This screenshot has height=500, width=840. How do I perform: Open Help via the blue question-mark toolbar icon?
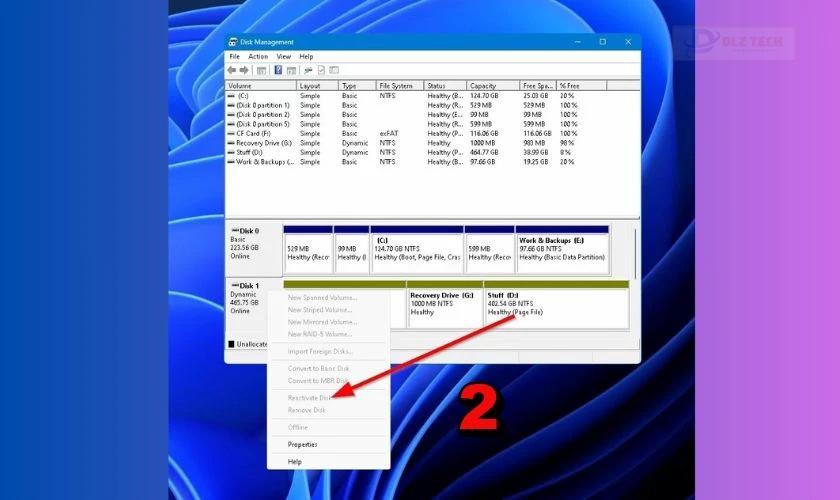[278, 70]
